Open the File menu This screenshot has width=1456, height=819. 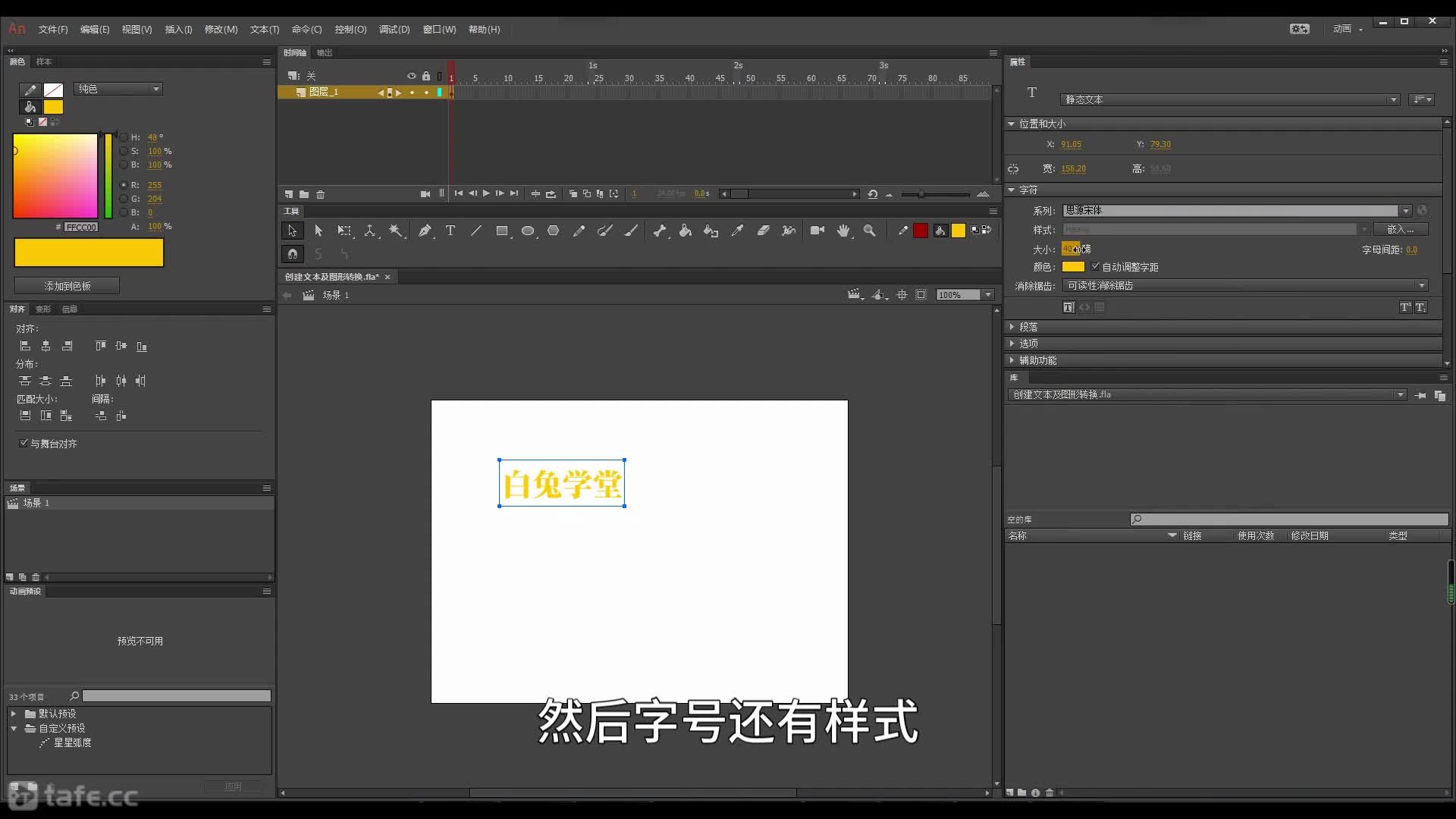53,30
